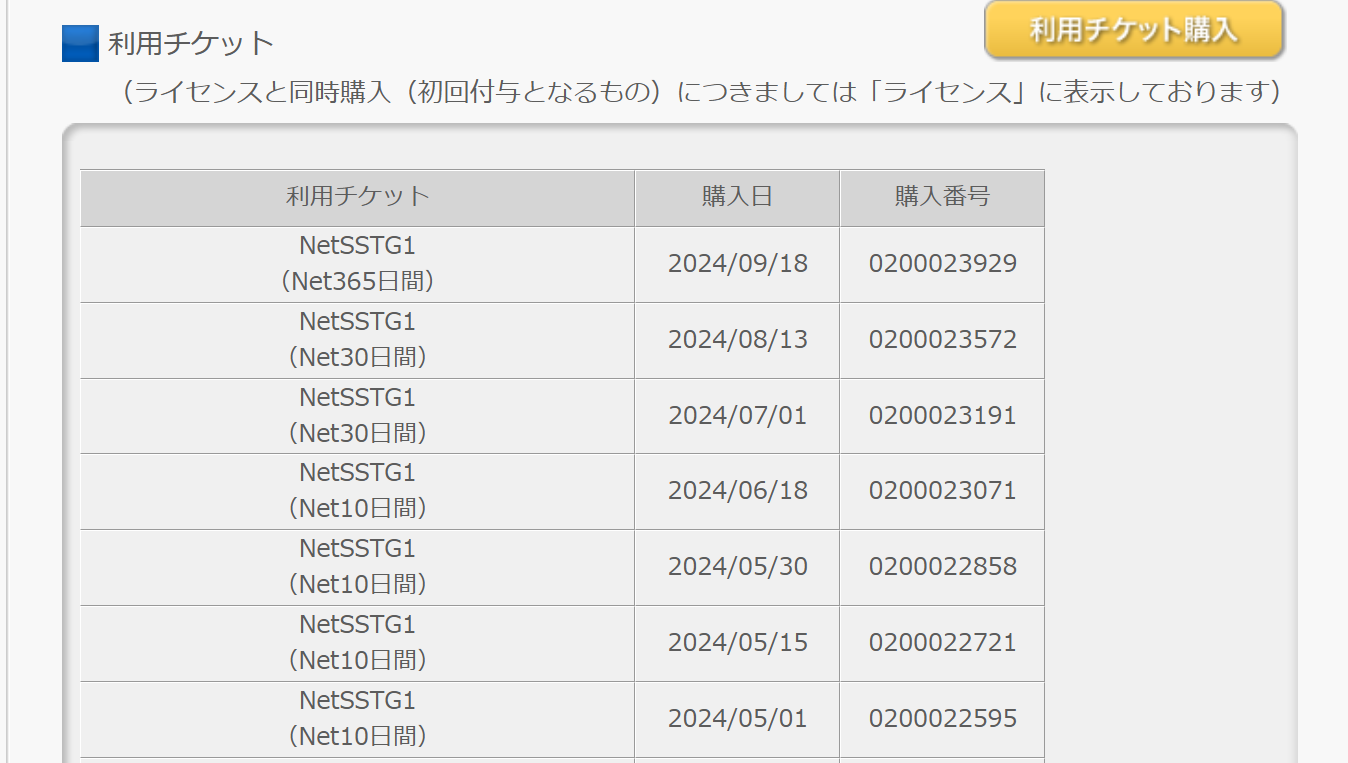The width and height of the screenshot is (1348, 763).
Task: Click the 購入番号 column header
Action: pos(942,197)
